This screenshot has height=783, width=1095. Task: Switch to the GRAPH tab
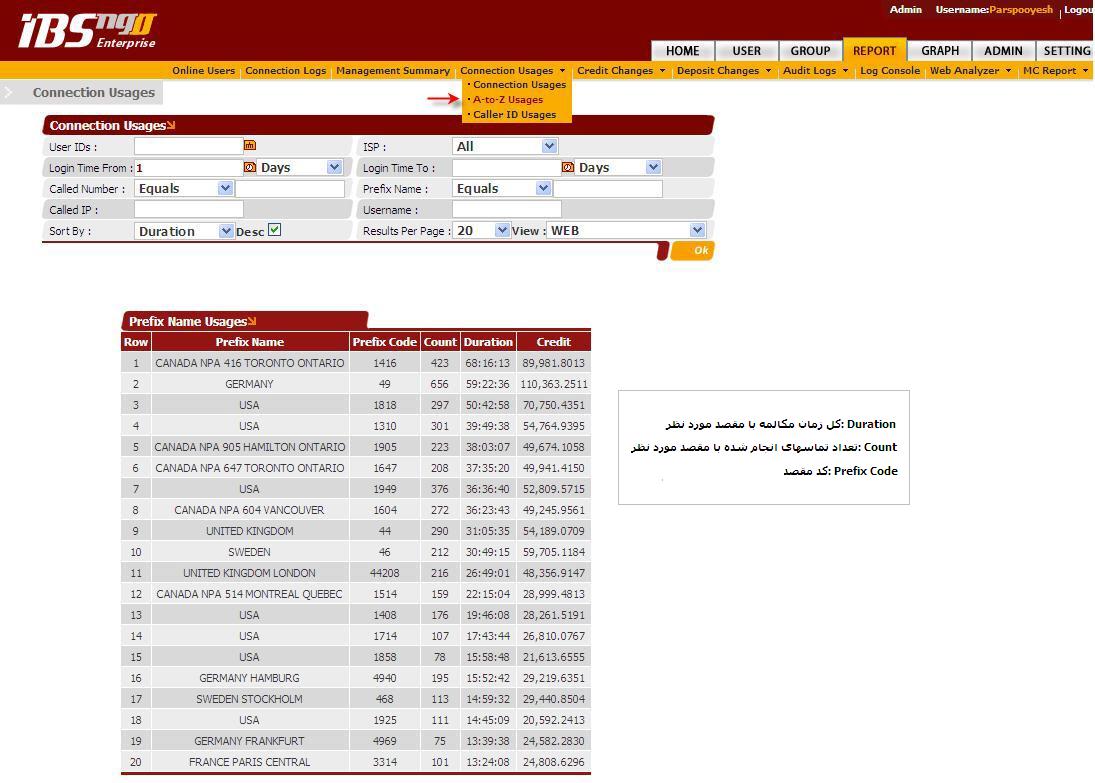[939, 51]
